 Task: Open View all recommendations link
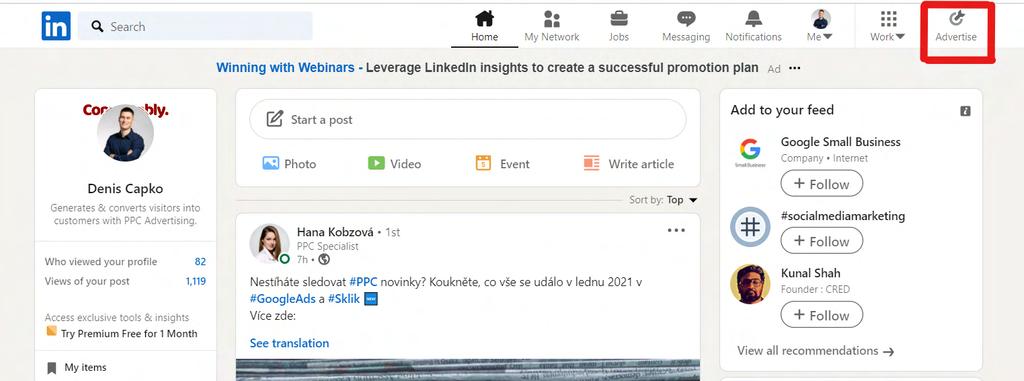815,351
